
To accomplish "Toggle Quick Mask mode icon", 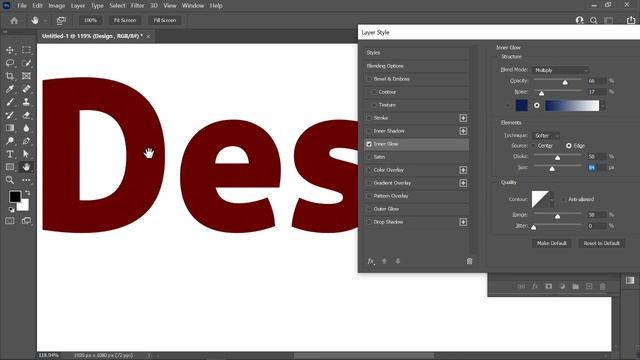I will point(10,221).
